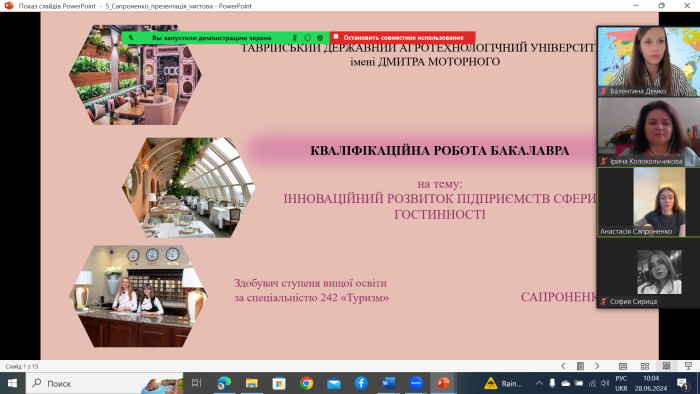
Task: Click the "Вы запустили демонстрацию экрана" notice
Action: pyautogui.click(x=212, y=38)
